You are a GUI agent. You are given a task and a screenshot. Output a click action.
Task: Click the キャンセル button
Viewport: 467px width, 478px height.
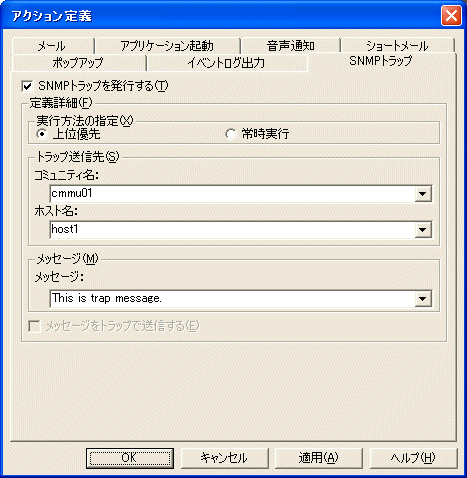point(224,458)
